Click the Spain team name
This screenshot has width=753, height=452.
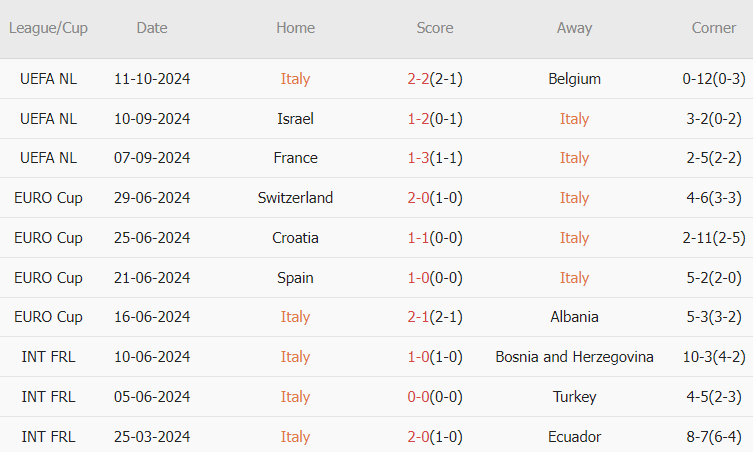tap(295, 278)
